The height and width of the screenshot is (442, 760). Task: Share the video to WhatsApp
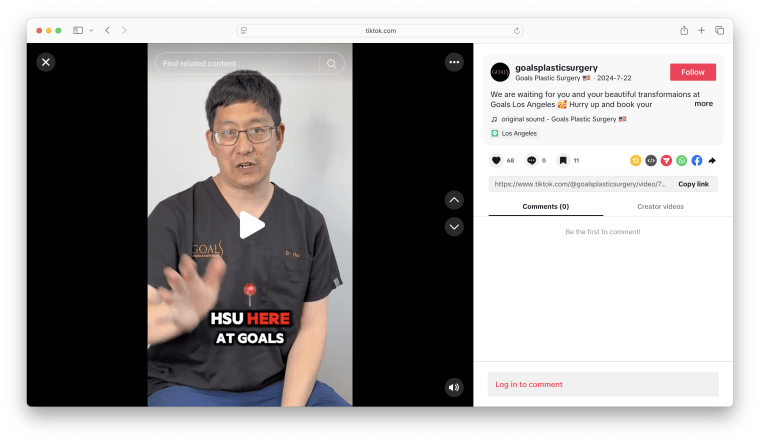[681, 160]
